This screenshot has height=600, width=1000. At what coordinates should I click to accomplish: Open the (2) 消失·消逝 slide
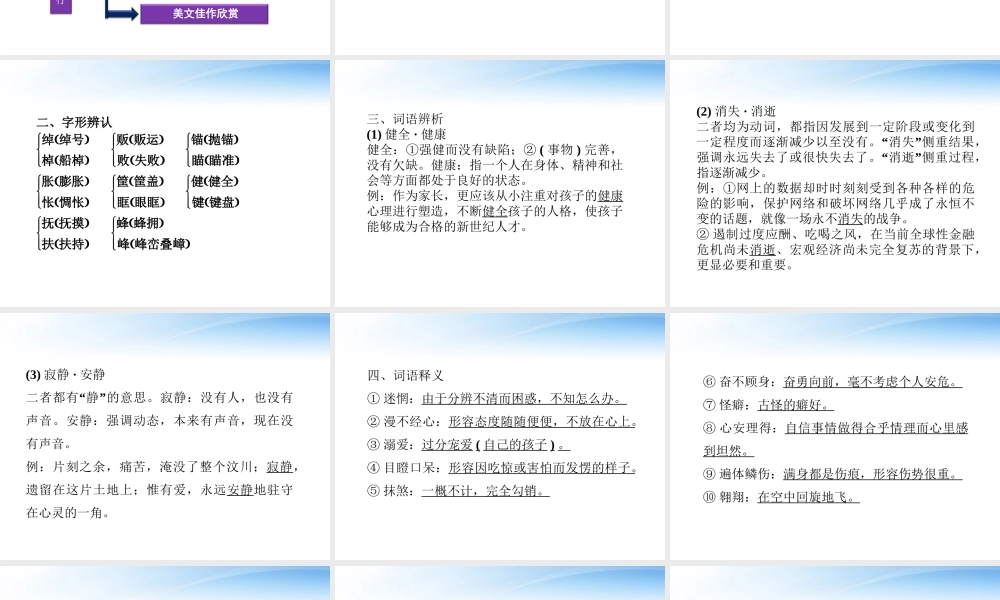835,183
